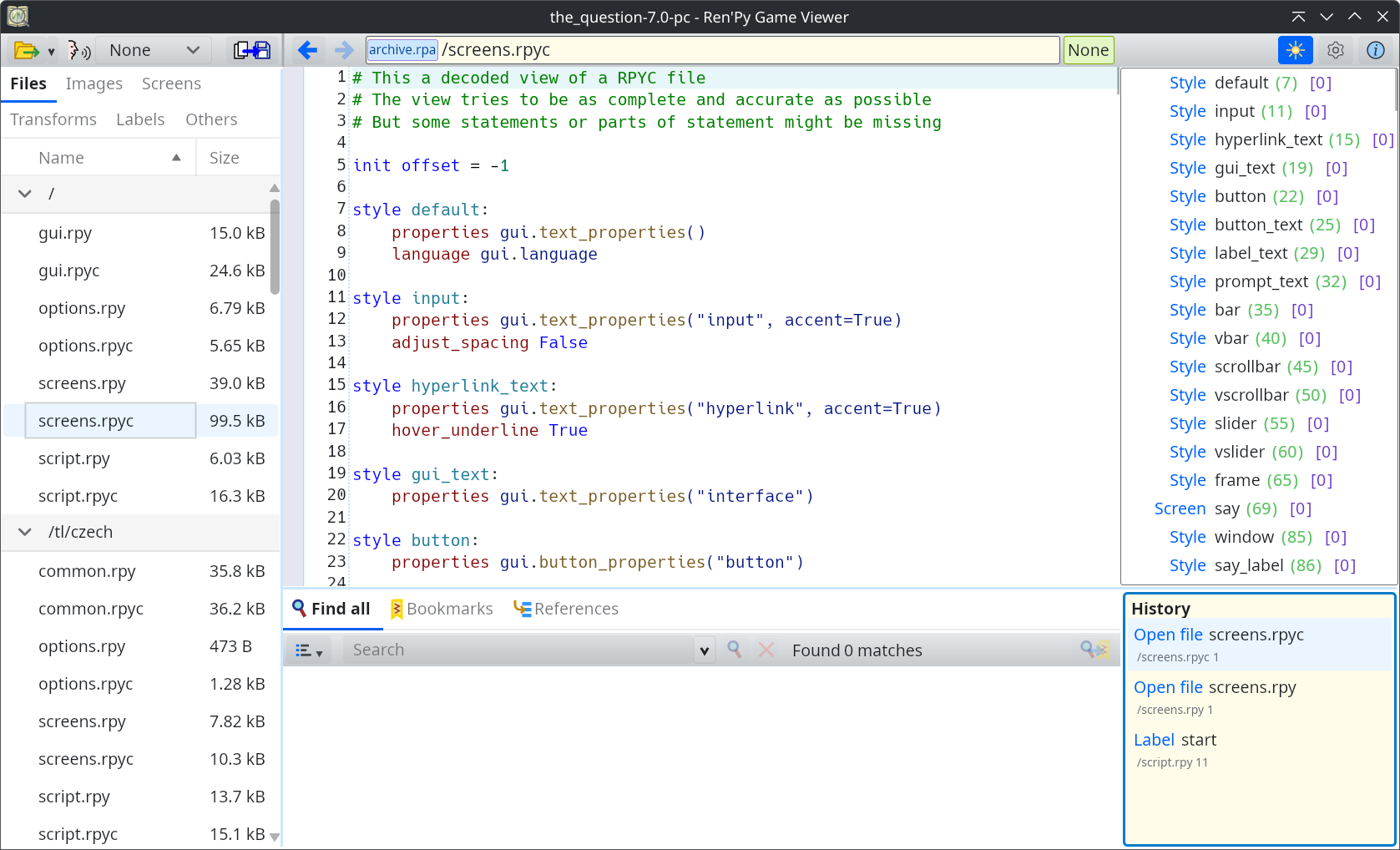Switch to the Labels tab
Viewport: 1400px width, 850px height.
pos(140,119)
